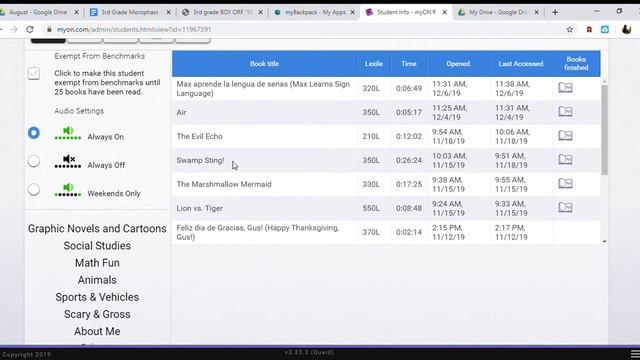Switch to the August - Google Drive tab
Viewport: 640px width, 360px height.
pyautogui.click(x=37, y=12)
